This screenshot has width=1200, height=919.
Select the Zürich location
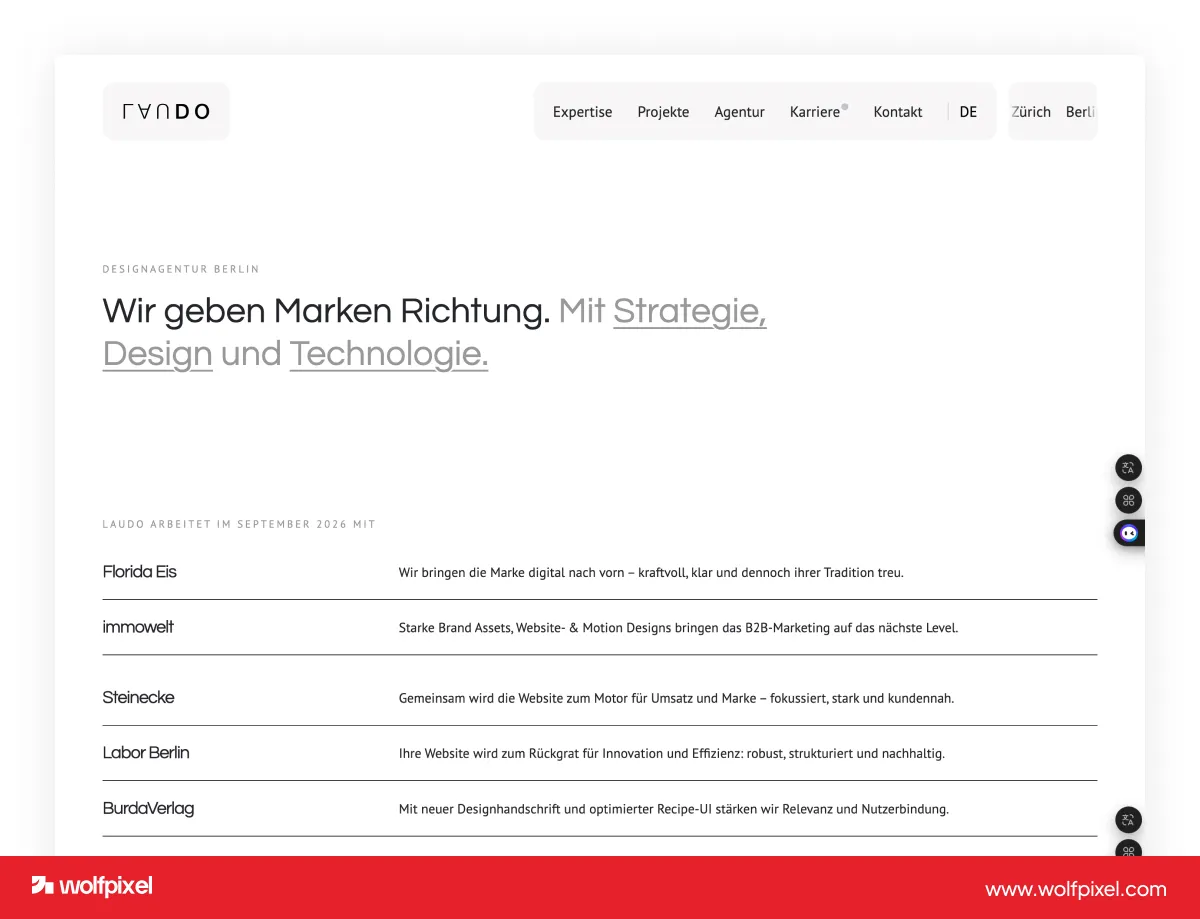coord(1031,112)
